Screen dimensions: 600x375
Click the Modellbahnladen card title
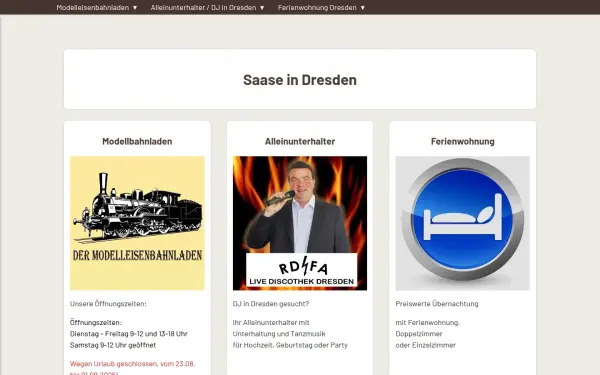pyautogui.click(x=137, y=141)
